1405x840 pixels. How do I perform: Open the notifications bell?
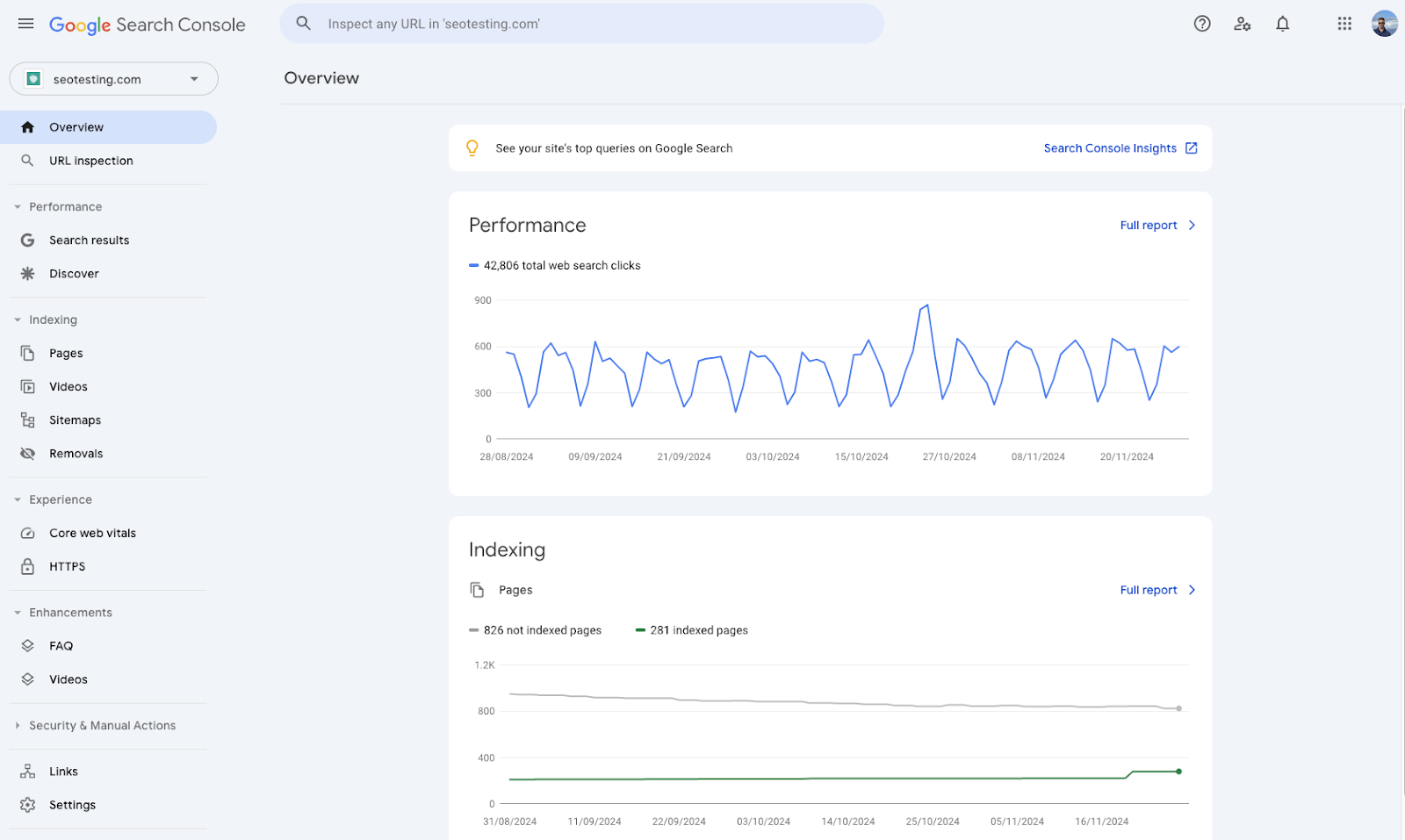point(1283,24)
